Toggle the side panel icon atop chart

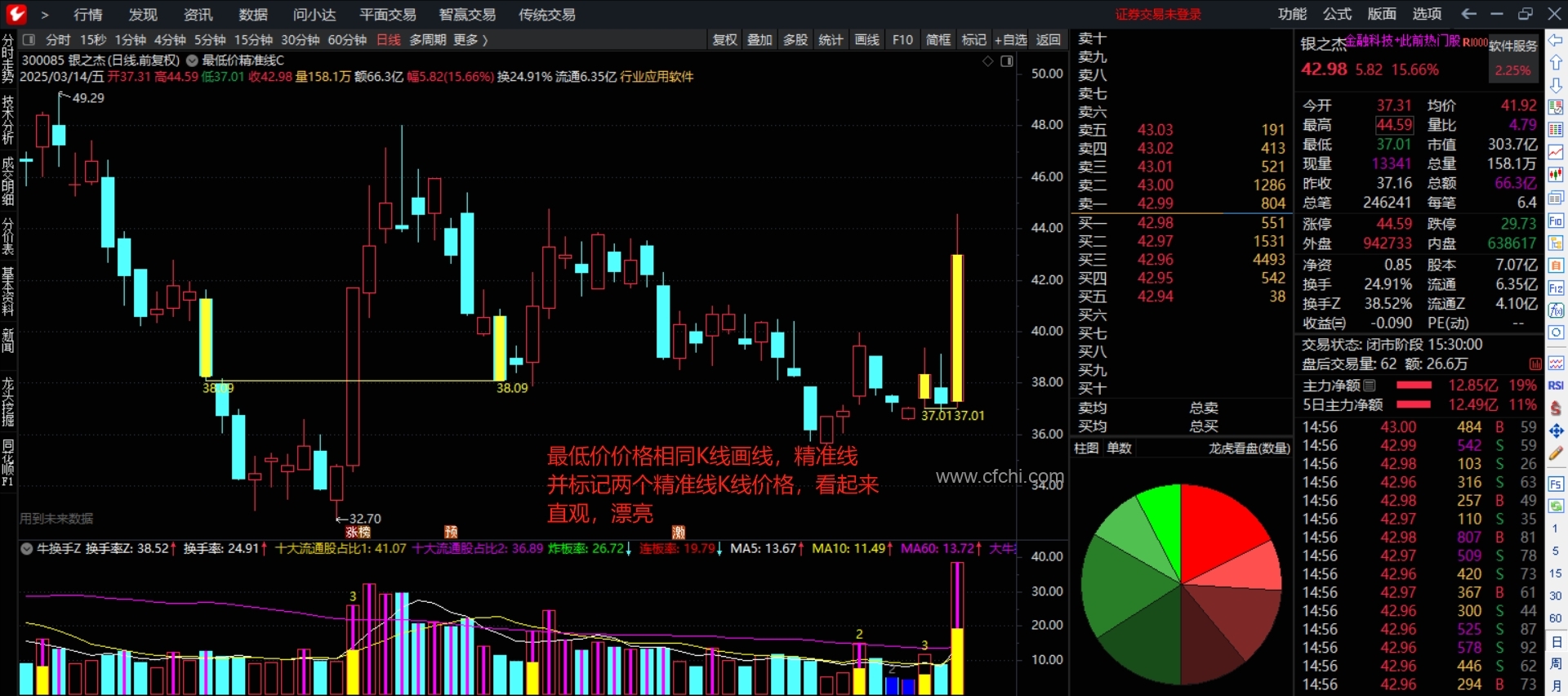[x=1007, y=61]
